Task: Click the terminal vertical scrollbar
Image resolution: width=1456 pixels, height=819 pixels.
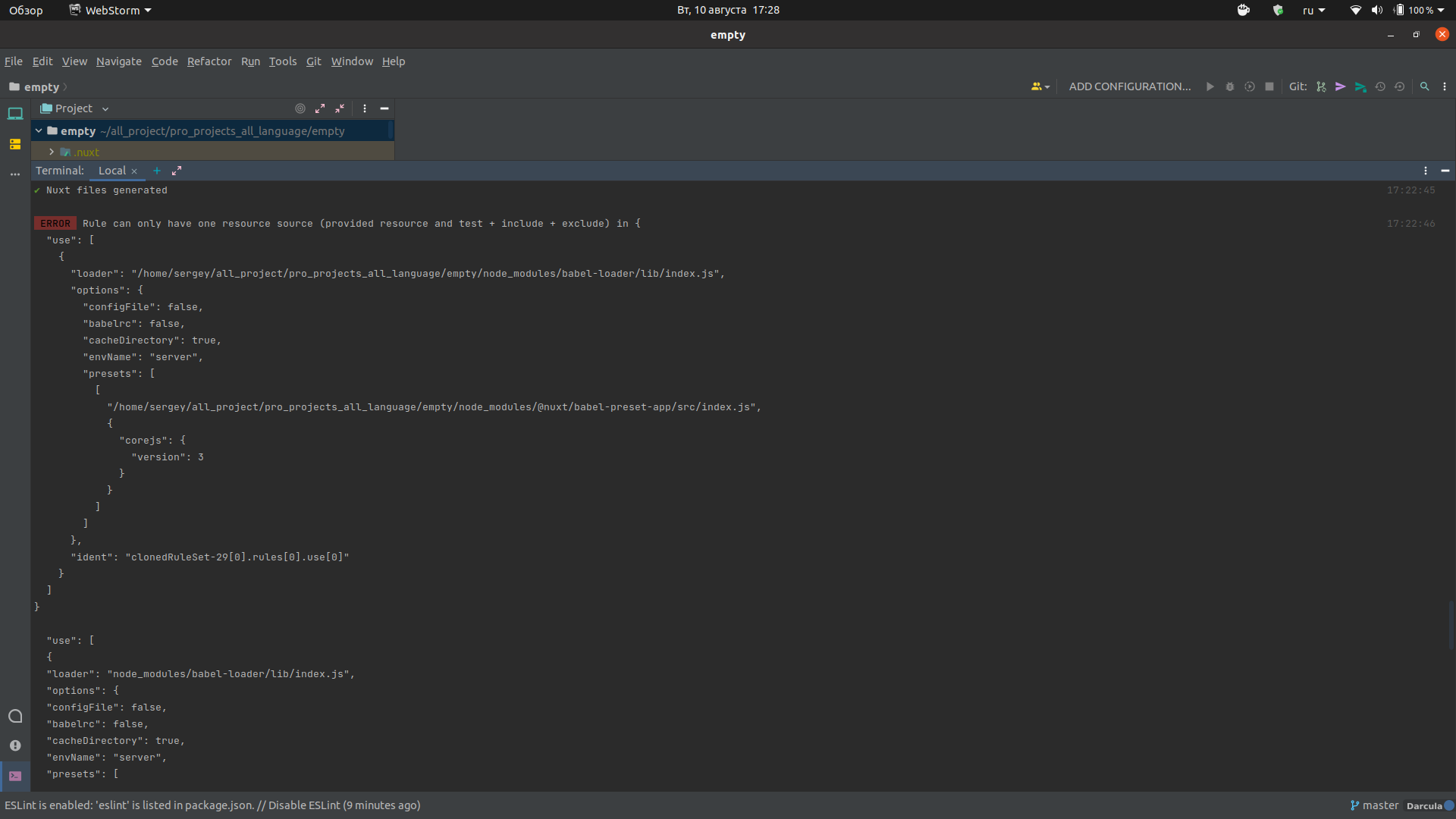Action: [x=1451, y=625]
